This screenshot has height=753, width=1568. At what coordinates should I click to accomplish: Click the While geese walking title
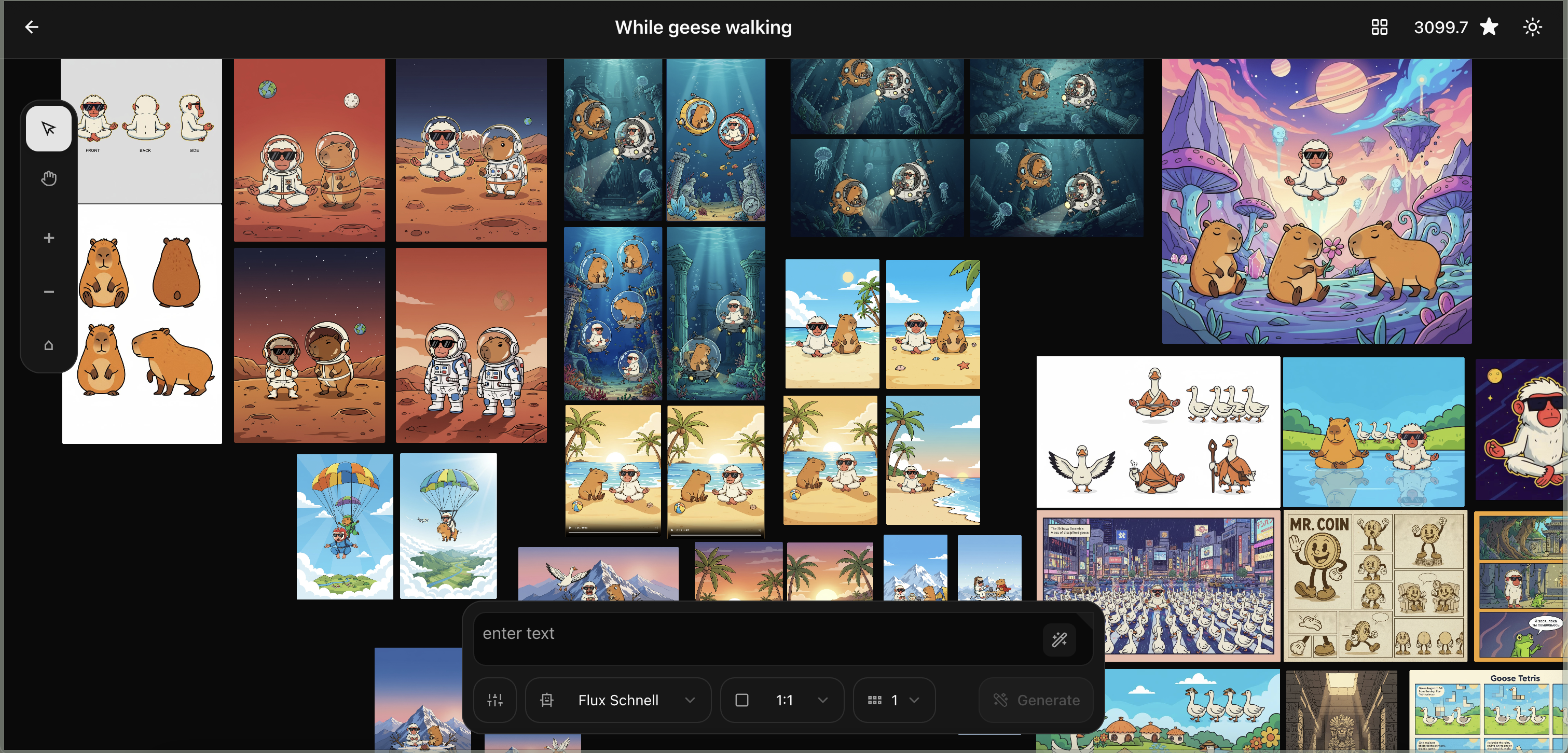tap(703, 27)
